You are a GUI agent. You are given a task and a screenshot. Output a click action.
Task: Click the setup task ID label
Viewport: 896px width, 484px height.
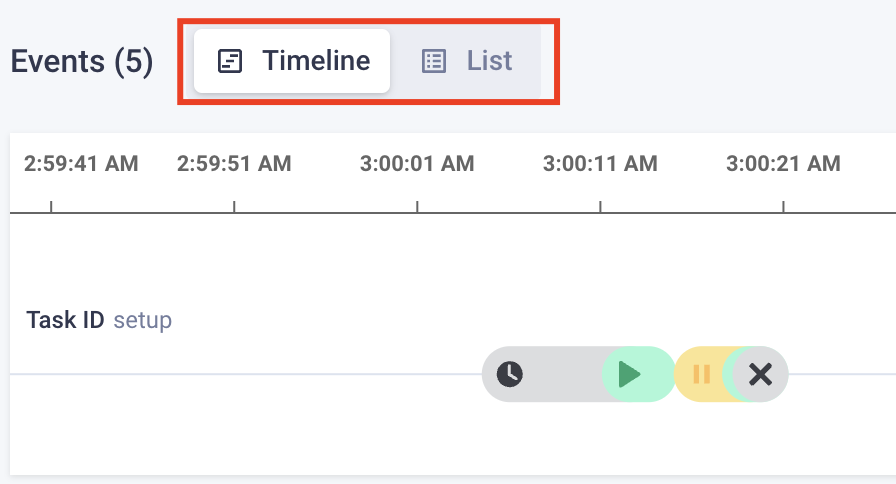[142, 320]
